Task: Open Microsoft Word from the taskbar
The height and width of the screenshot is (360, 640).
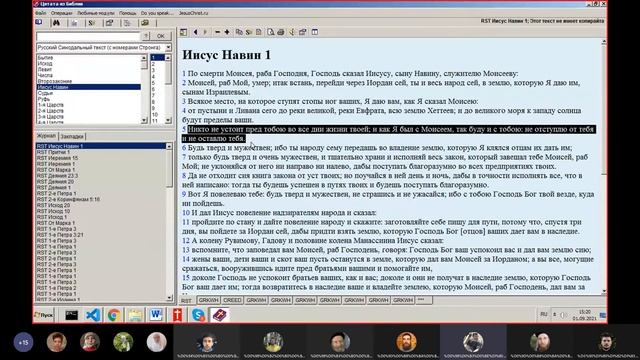Action: [156, 315]
